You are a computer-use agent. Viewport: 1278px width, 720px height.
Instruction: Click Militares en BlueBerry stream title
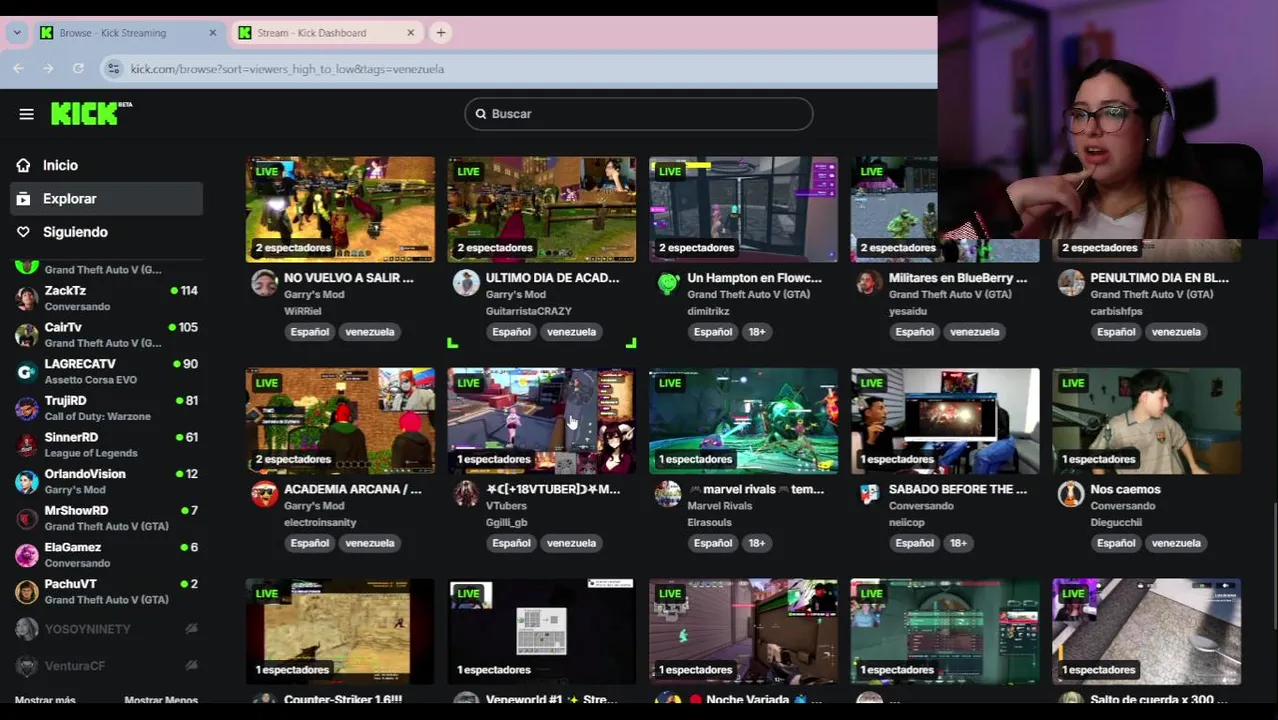pyautogui.click(x=958, y=278)
